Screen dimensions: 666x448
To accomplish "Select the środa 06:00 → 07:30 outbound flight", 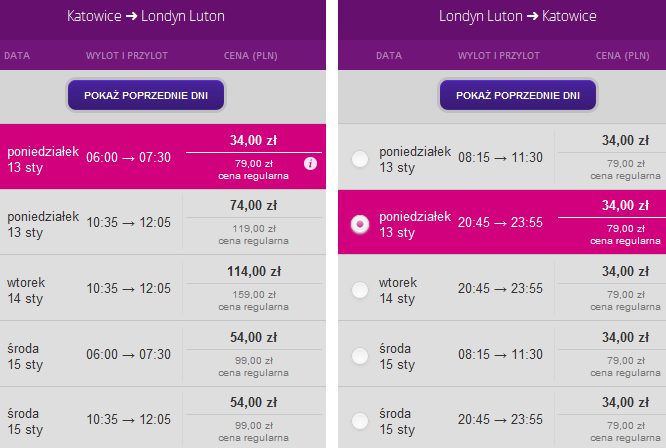I will pos(128,354).
